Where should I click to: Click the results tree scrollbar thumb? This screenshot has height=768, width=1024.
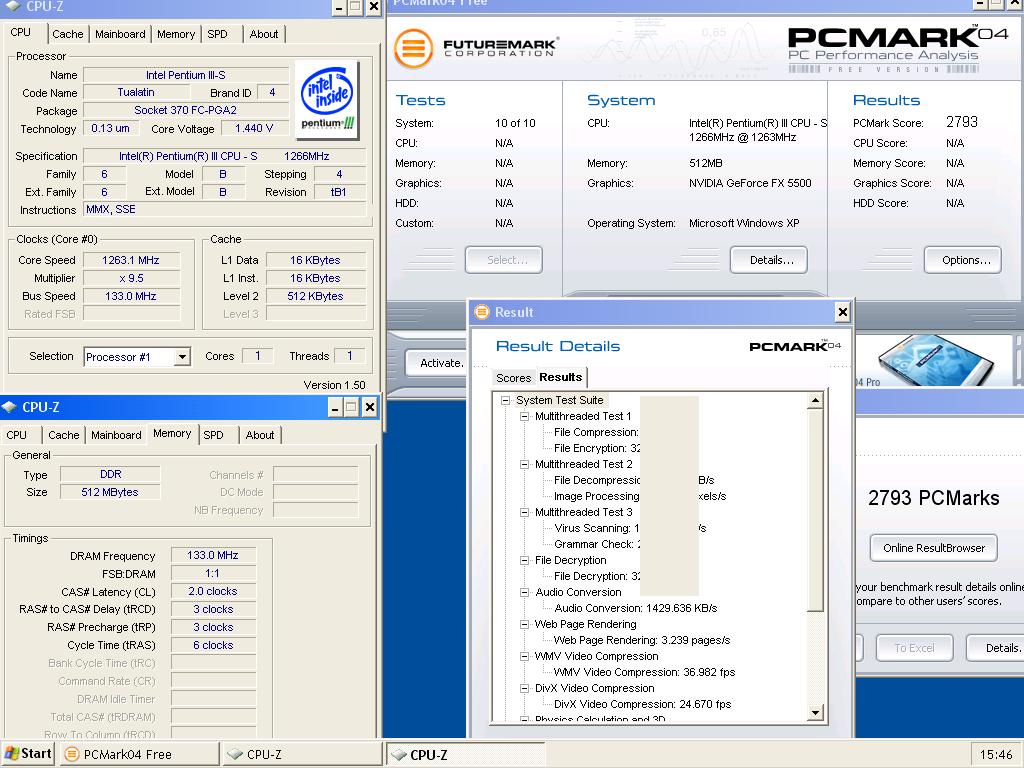(815, 511)
